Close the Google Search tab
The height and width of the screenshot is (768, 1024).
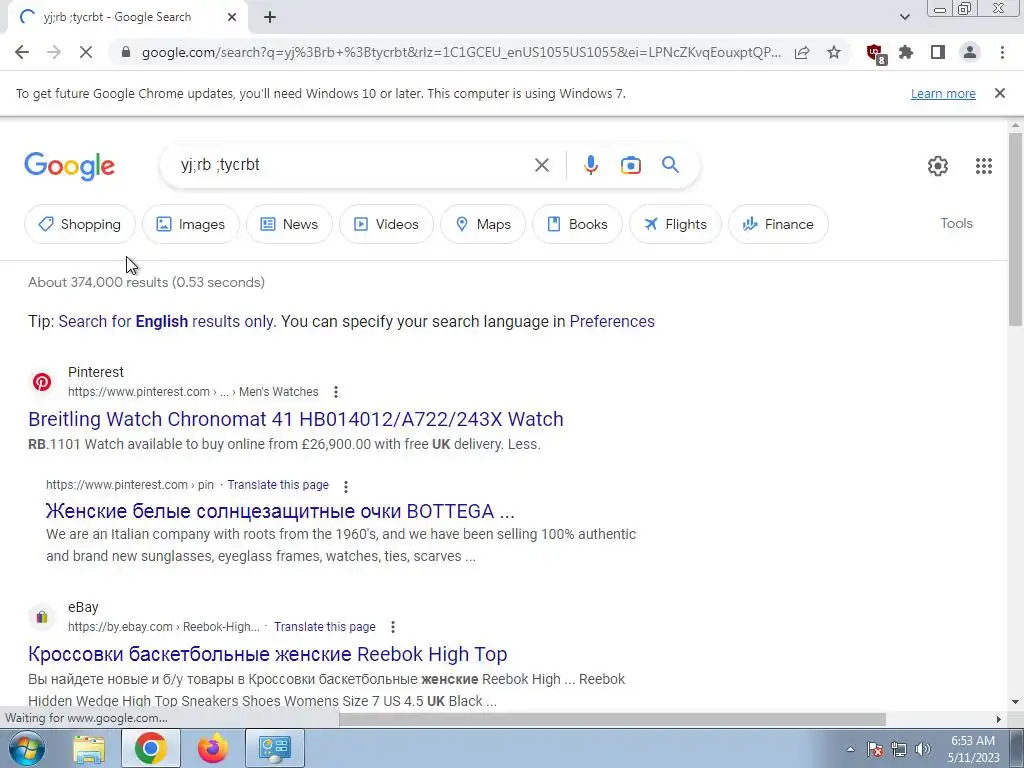pos(232,18)
